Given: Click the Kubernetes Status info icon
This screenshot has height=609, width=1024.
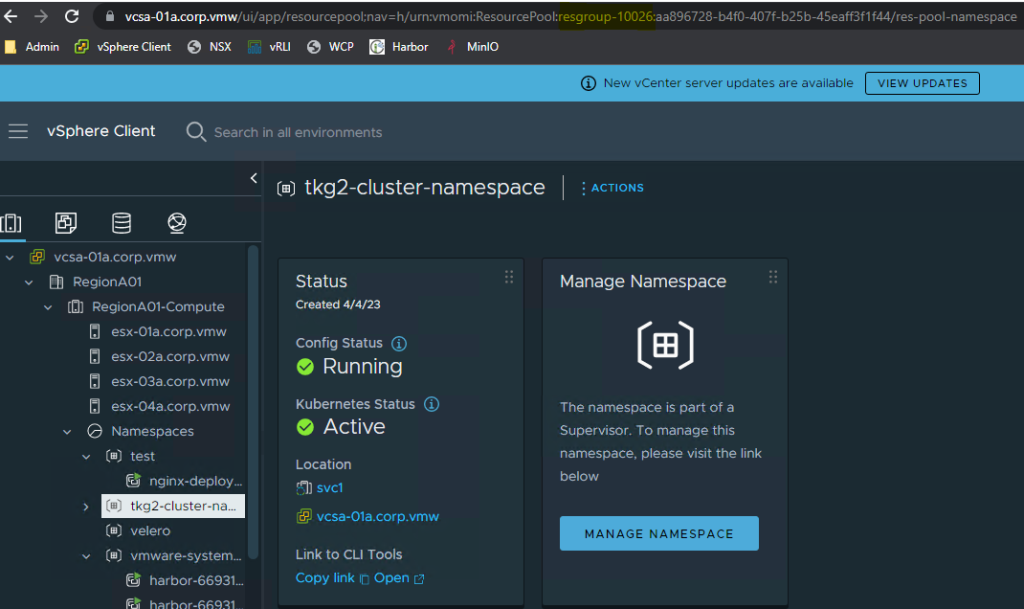Looking at the screenshot, I should click(x=431, y=404).
